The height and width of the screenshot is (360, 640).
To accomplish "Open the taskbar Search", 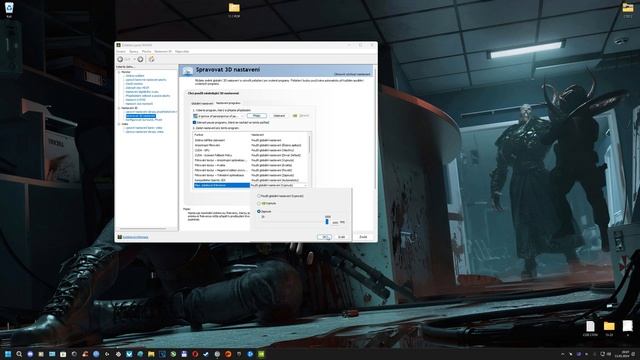I will point(19,354).
